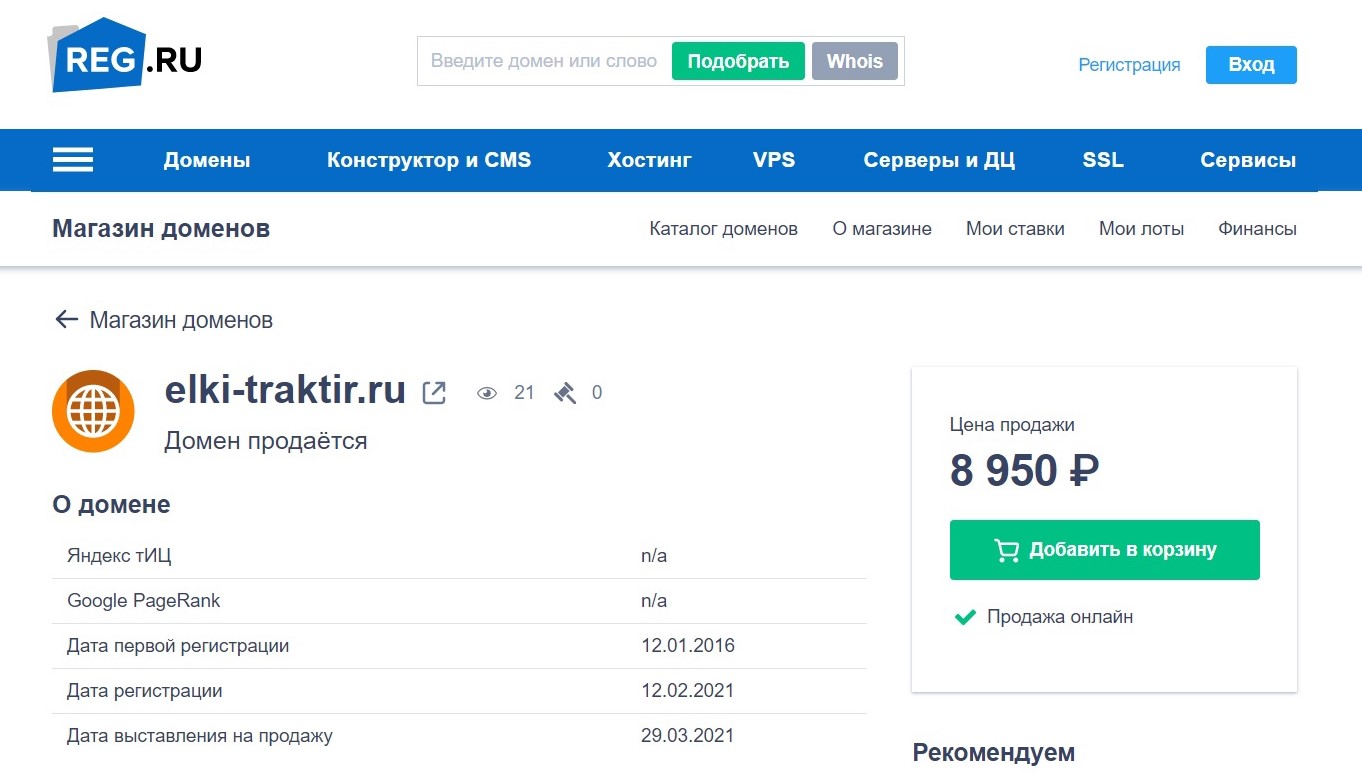Open the Регистрация link
The image size is (1362, 774).
(1128, 64)
